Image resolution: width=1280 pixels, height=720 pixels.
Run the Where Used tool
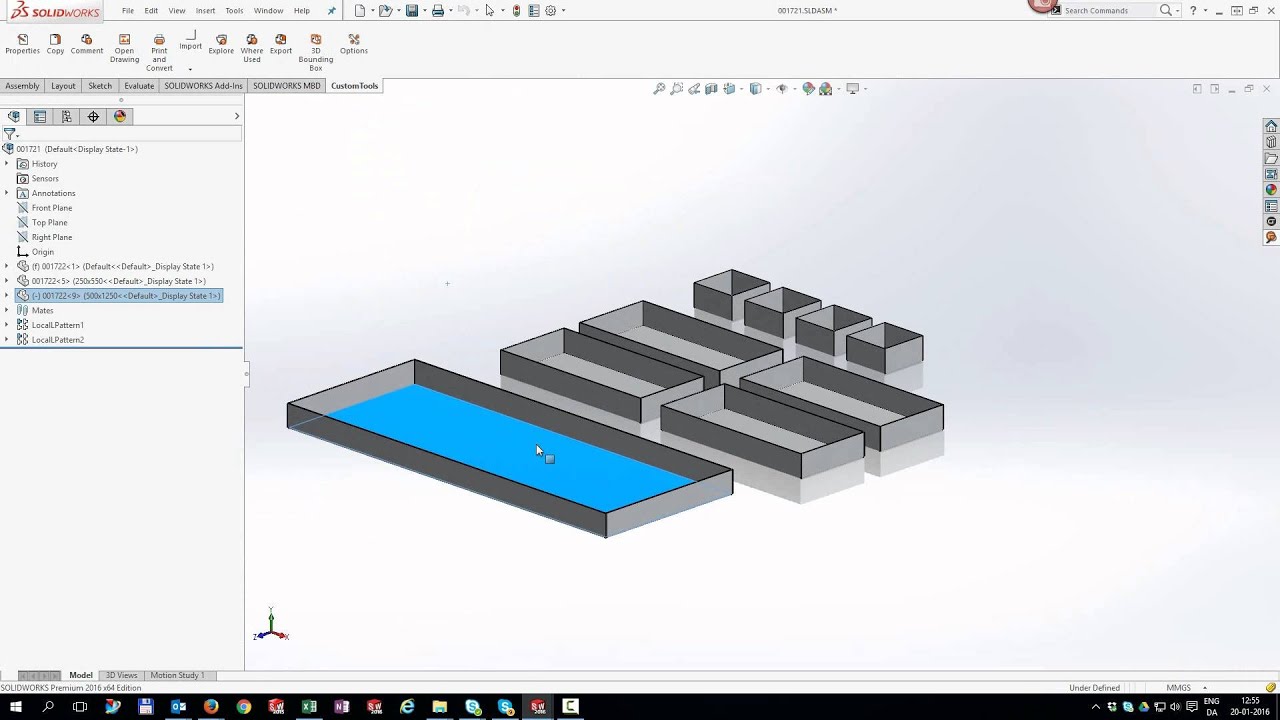(252, 48)
